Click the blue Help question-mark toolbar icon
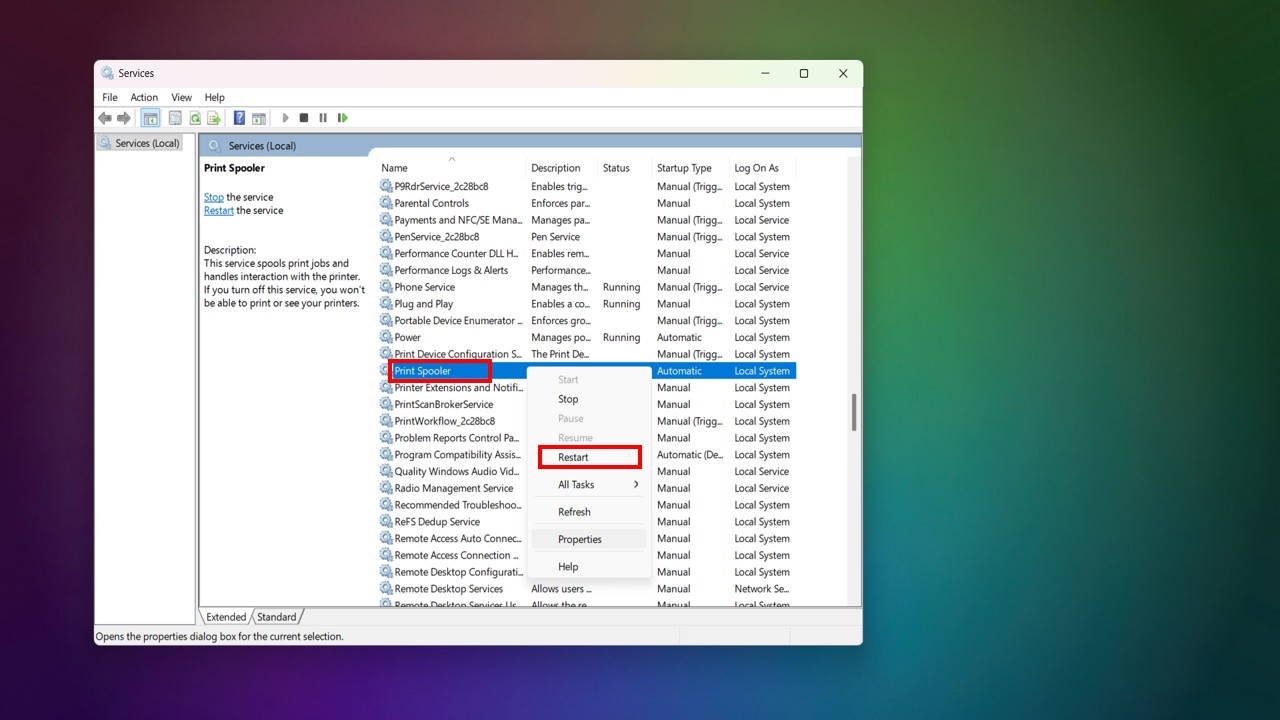Viewport: 1280px width, 720px height. click(239, 118)
